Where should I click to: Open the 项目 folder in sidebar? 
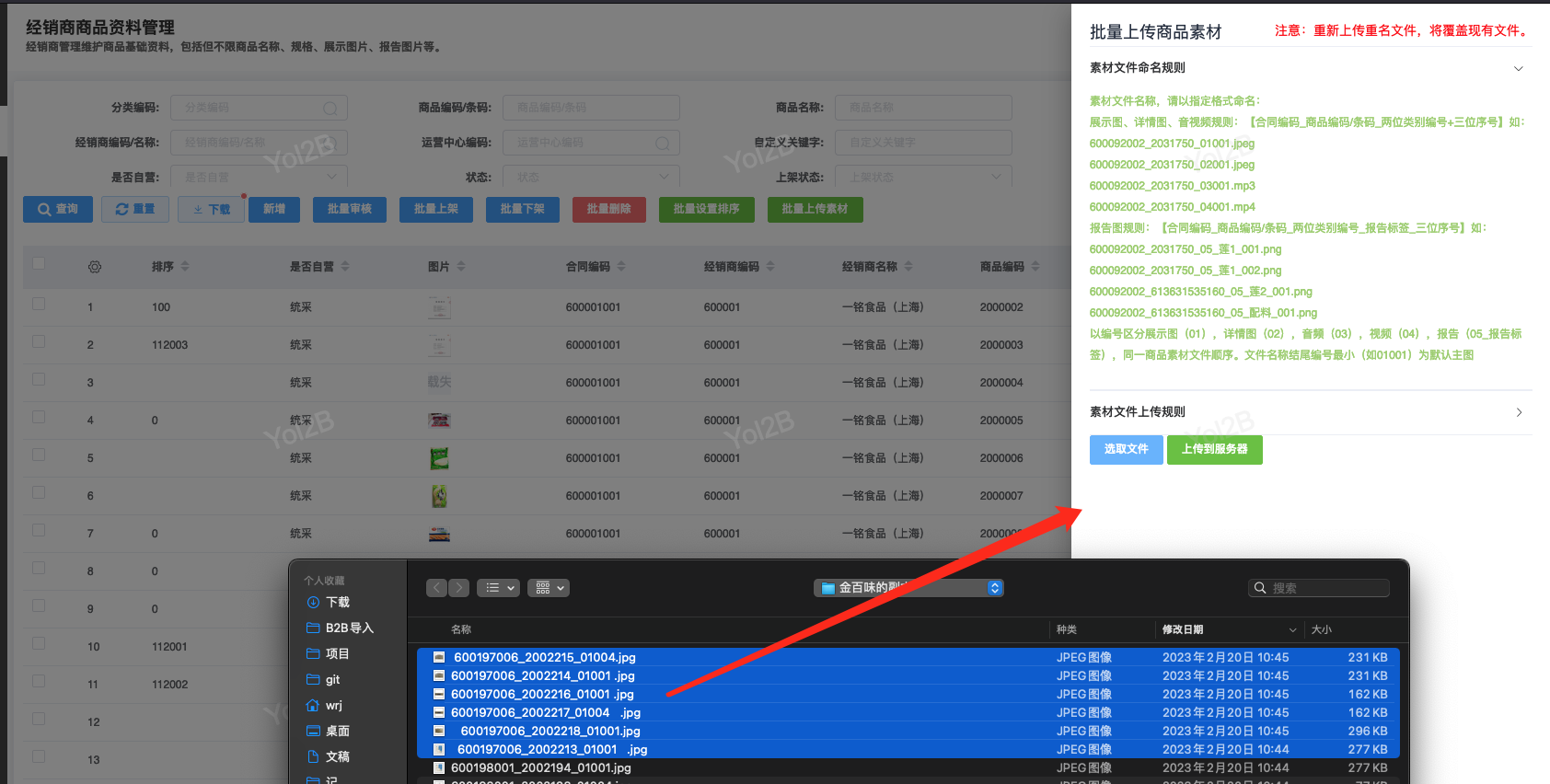[x=329, y=653]
